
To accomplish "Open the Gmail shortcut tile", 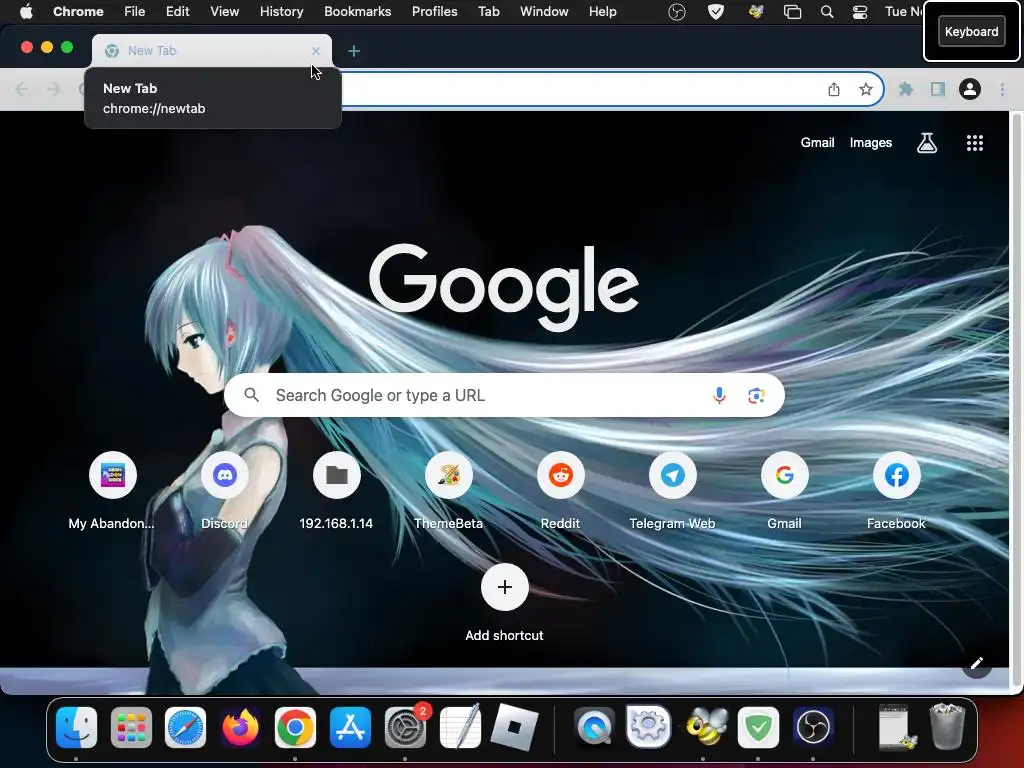I will [784, 490].
